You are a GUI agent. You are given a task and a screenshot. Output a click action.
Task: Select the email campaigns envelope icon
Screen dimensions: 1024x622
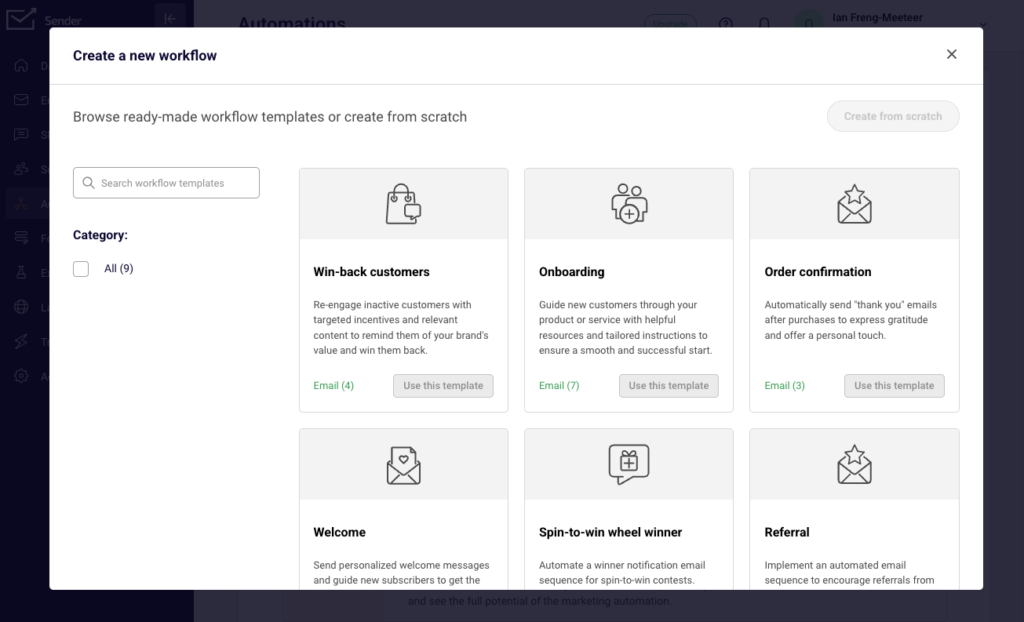tap(20, 99)
